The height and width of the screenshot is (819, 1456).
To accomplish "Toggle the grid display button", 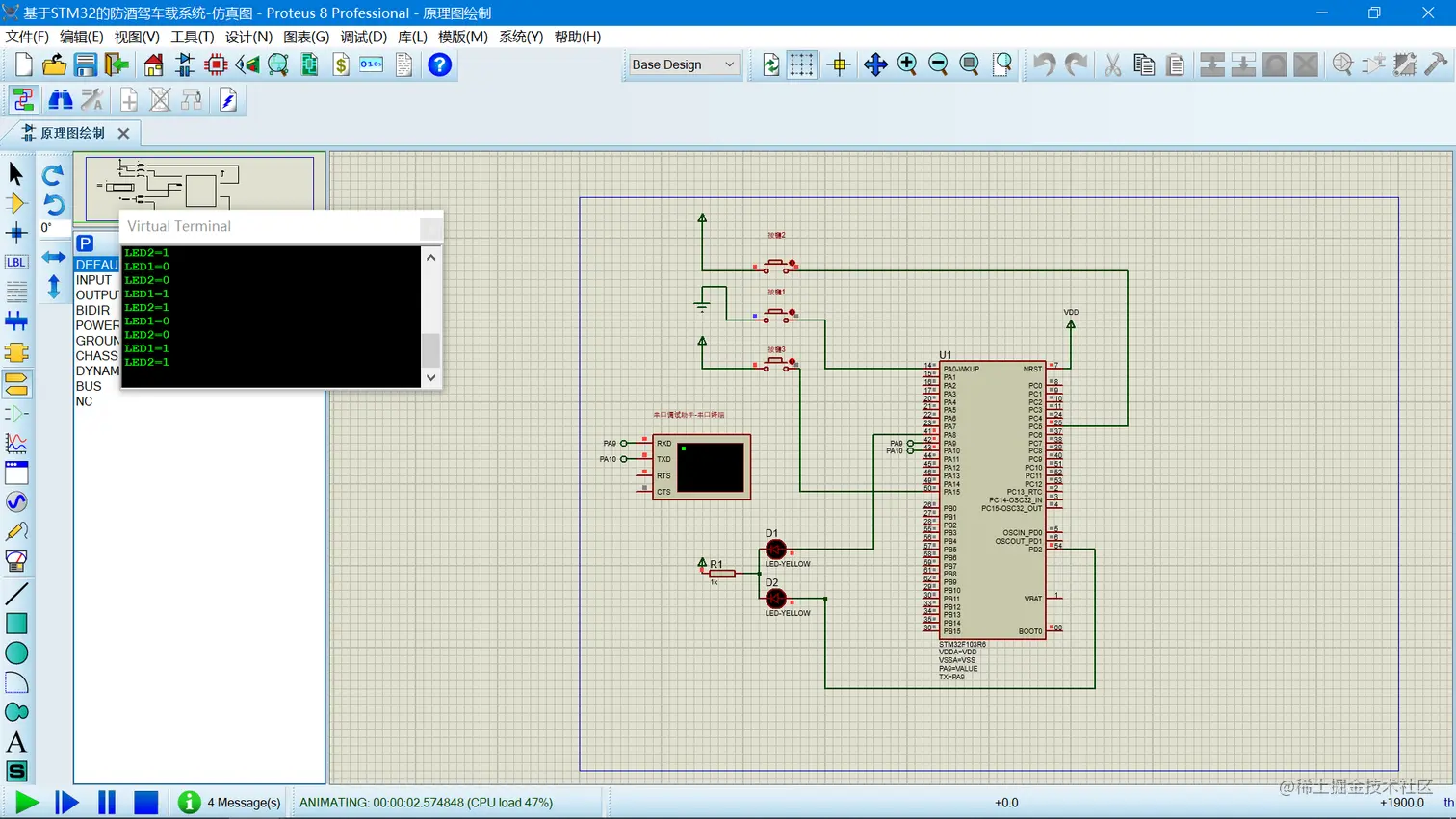I will click(801, 64).
